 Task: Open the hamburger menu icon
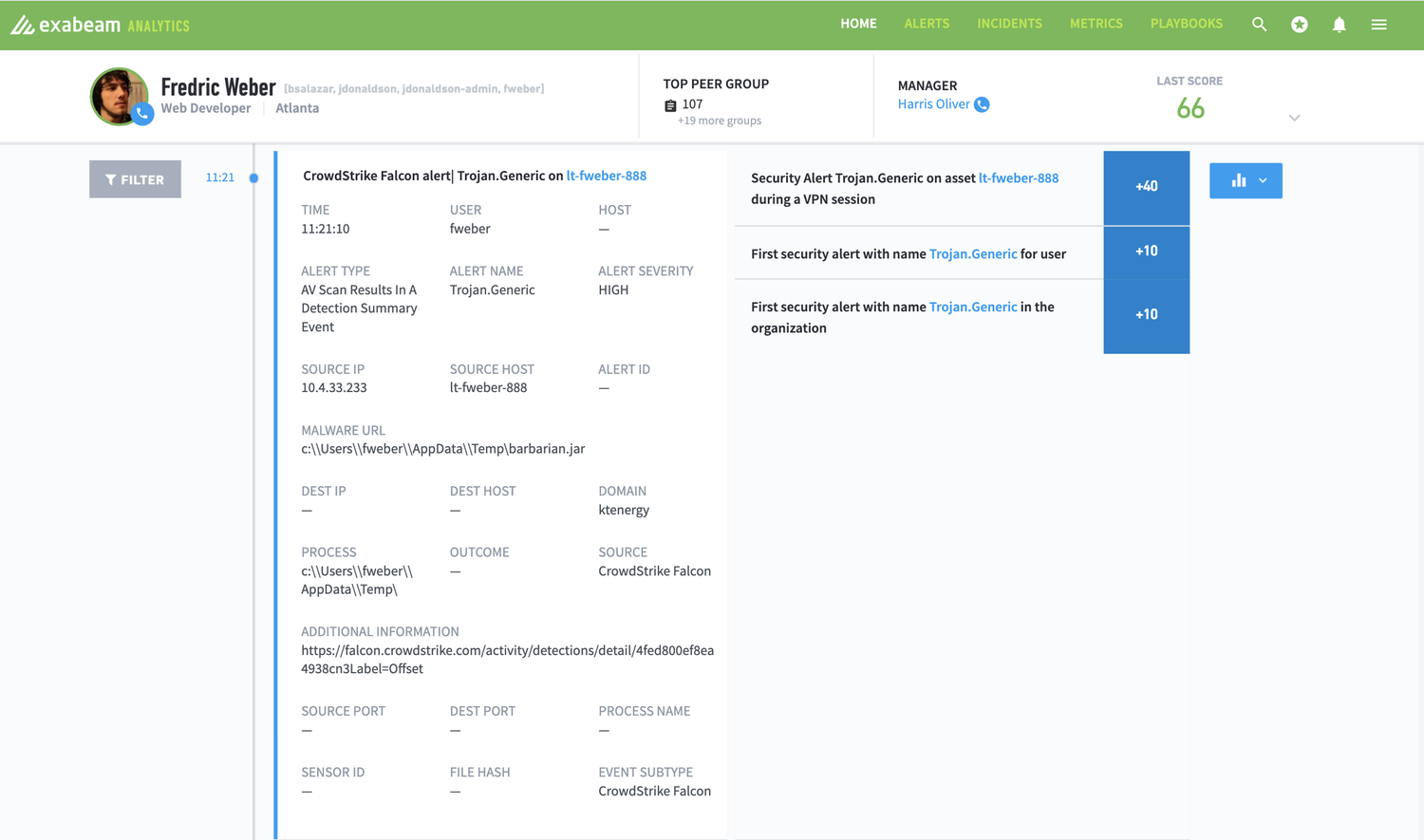coord(1378,25)
